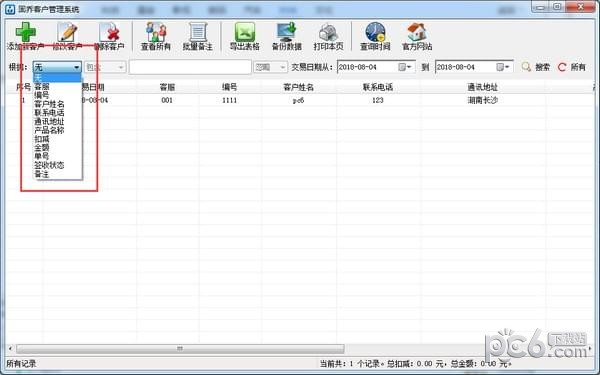The image size is (600, 375).
Task: Click 编号 column header
Action: (230, 87)
